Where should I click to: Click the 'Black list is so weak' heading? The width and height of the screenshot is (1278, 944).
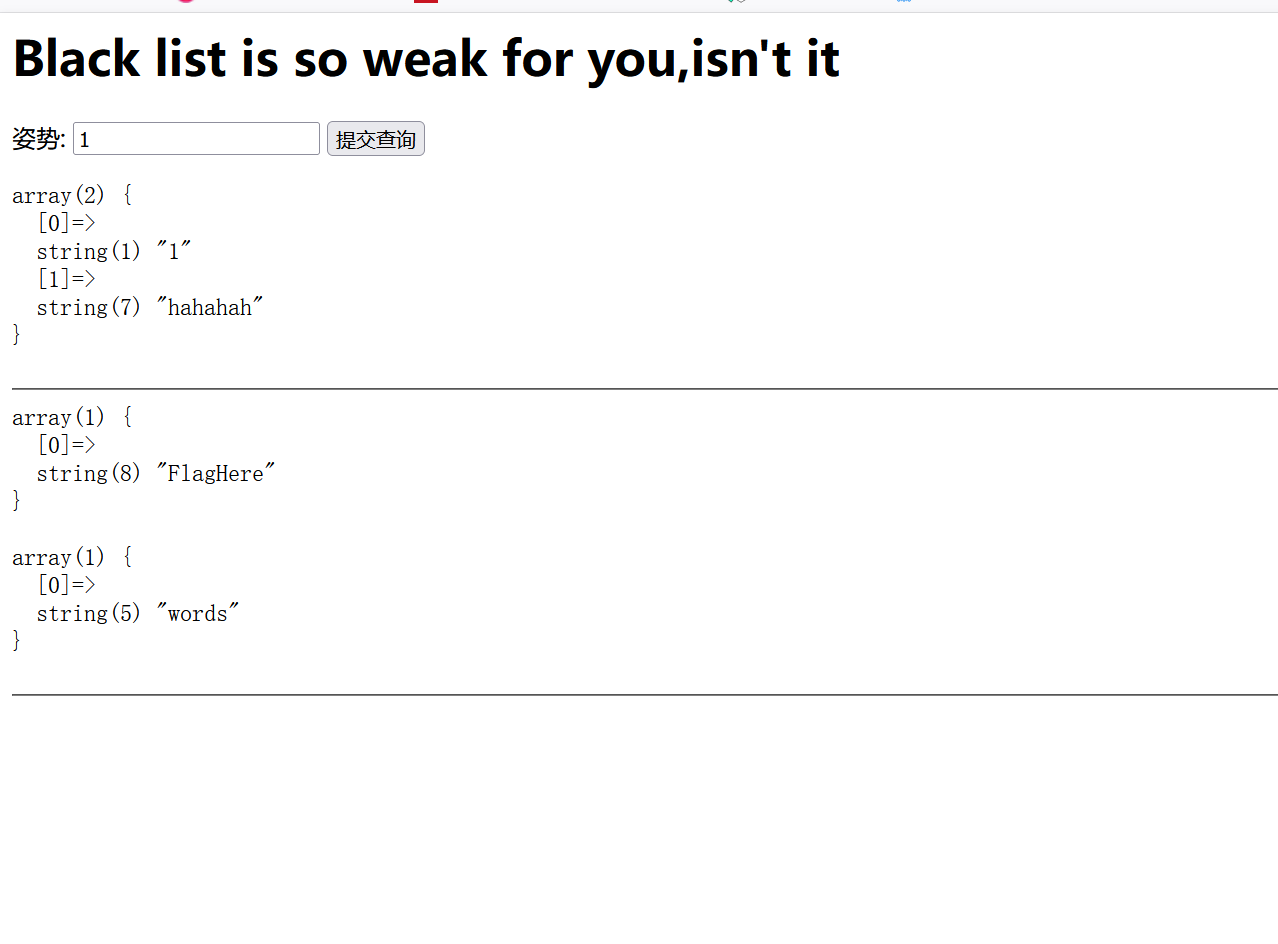point(426,58)
